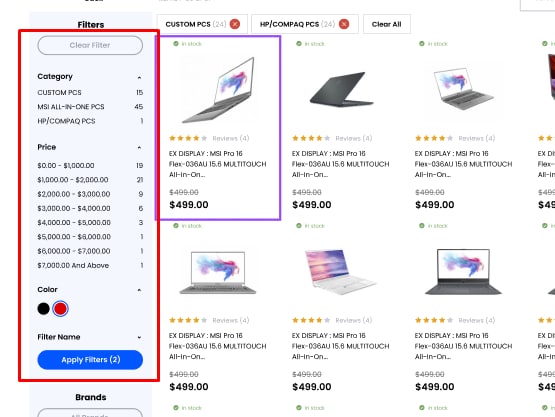Screen dimensions: 555x417
Task: Remove the HP/COMPAQ PCS filter chip
Action: click(344, 24)
